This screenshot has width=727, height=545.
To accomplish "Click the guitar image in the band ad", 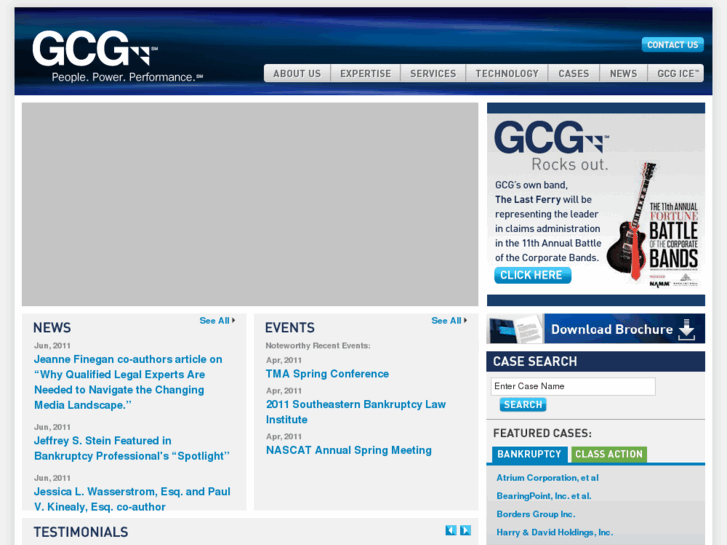I will 630,221.
